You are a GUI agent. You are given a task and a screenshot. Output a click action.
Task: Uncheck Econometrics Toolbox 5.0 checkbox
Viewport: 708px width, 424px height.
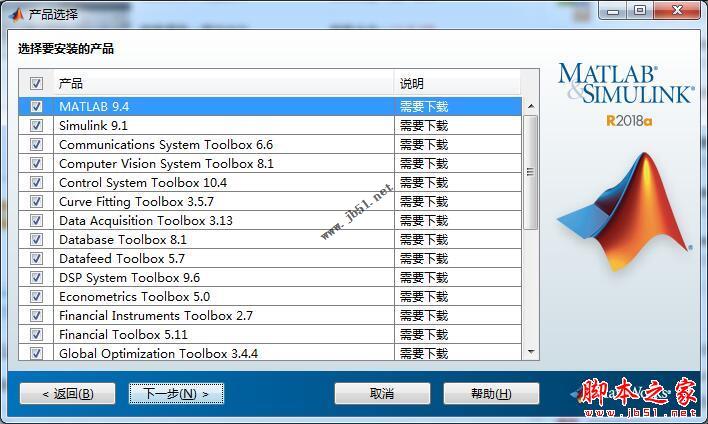click(36, 296)
